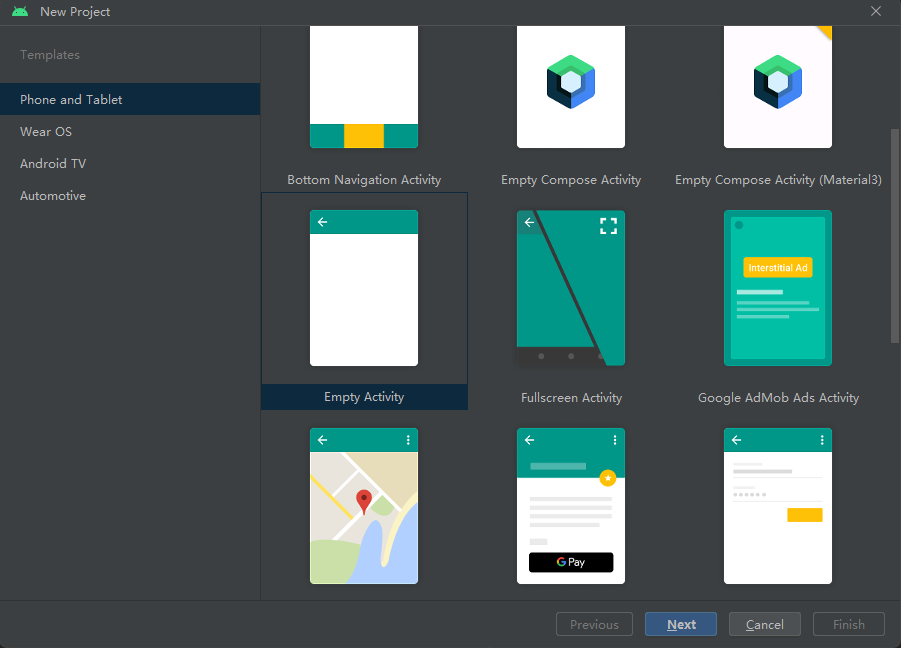The image size is (901, 648).
Task: Pick the Fullscreen Activity template preview
Action: (571, 288)
